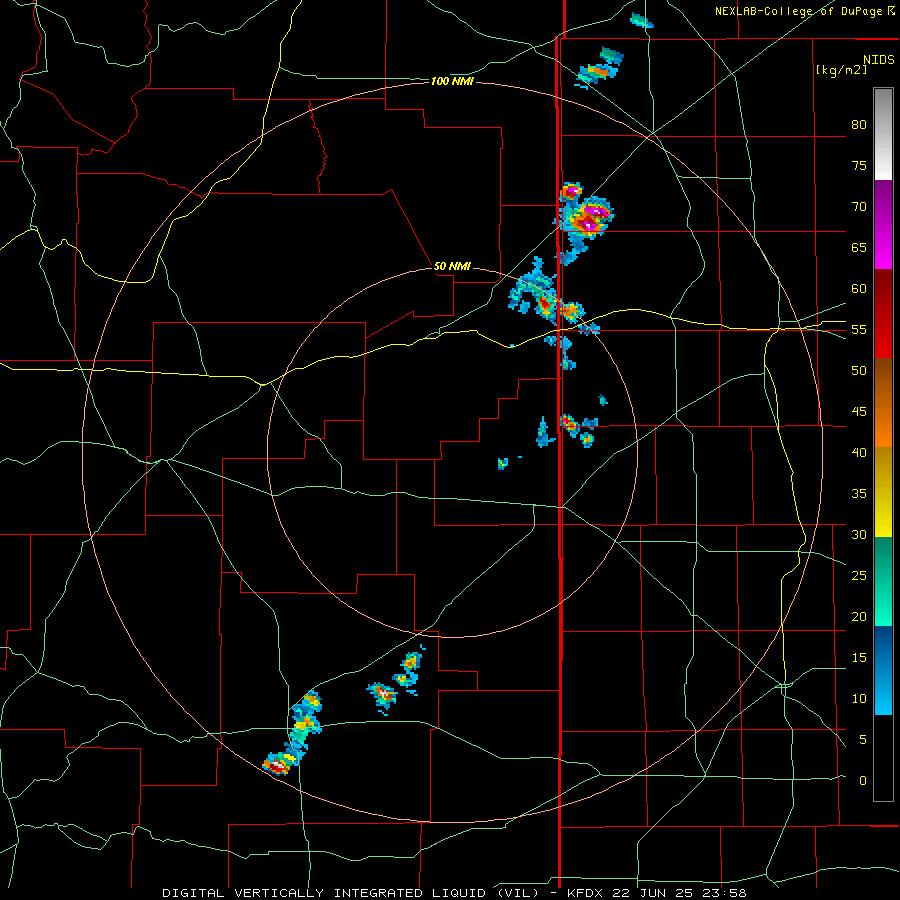Click the scale value 20
This screenshot has height=900, width=900.
859,616
